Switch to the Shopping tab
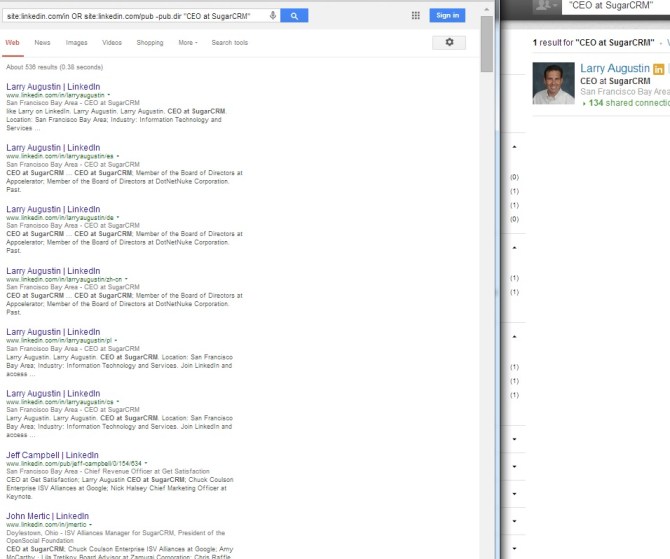Image resolution: width=670 pixels, height=559 pixels. pos(150,43)
